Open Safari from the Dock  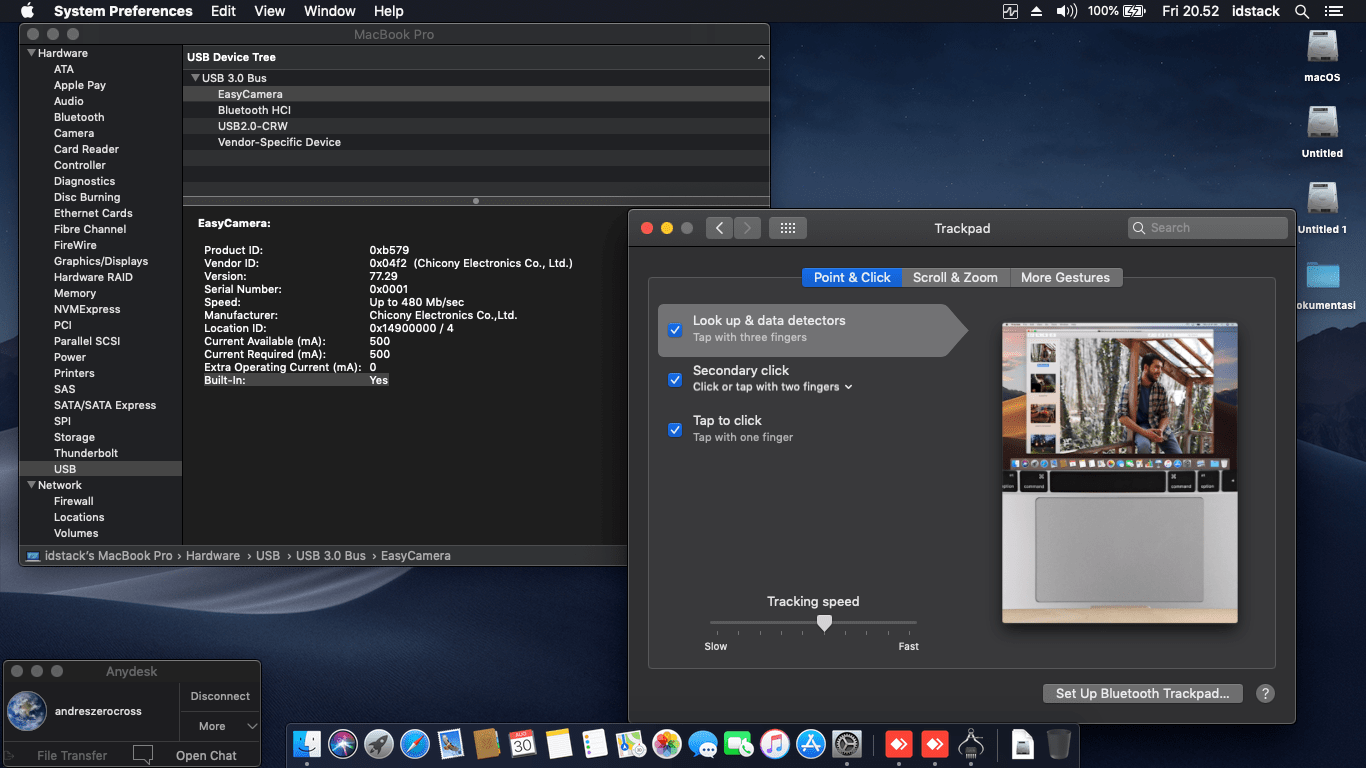tap(415, 744)
